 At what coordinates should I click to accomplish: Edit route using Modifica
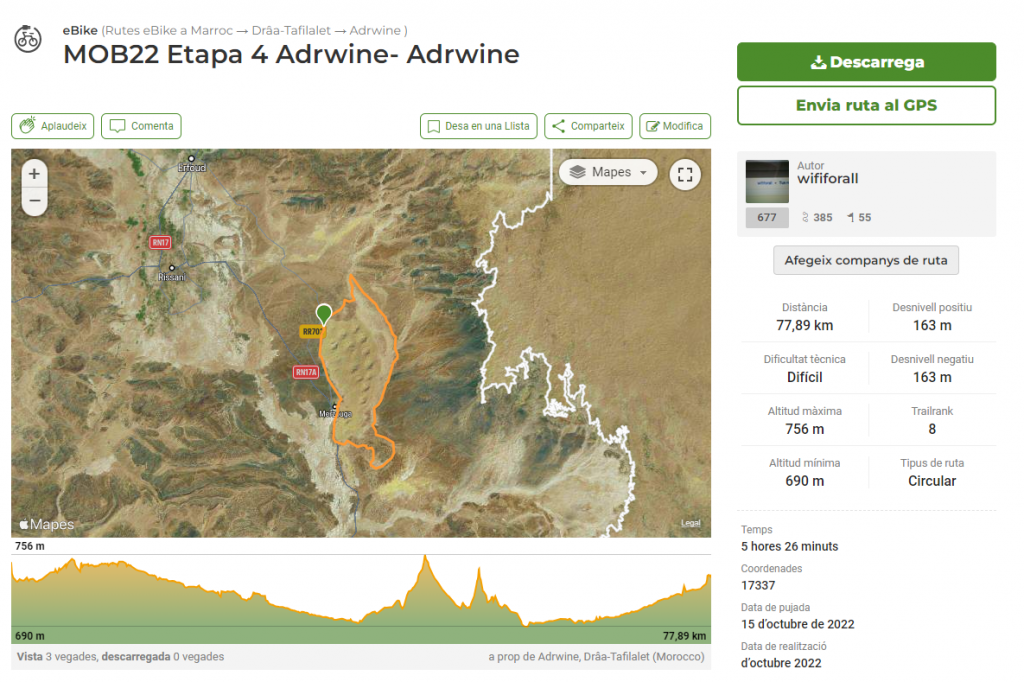click(675, 126)
